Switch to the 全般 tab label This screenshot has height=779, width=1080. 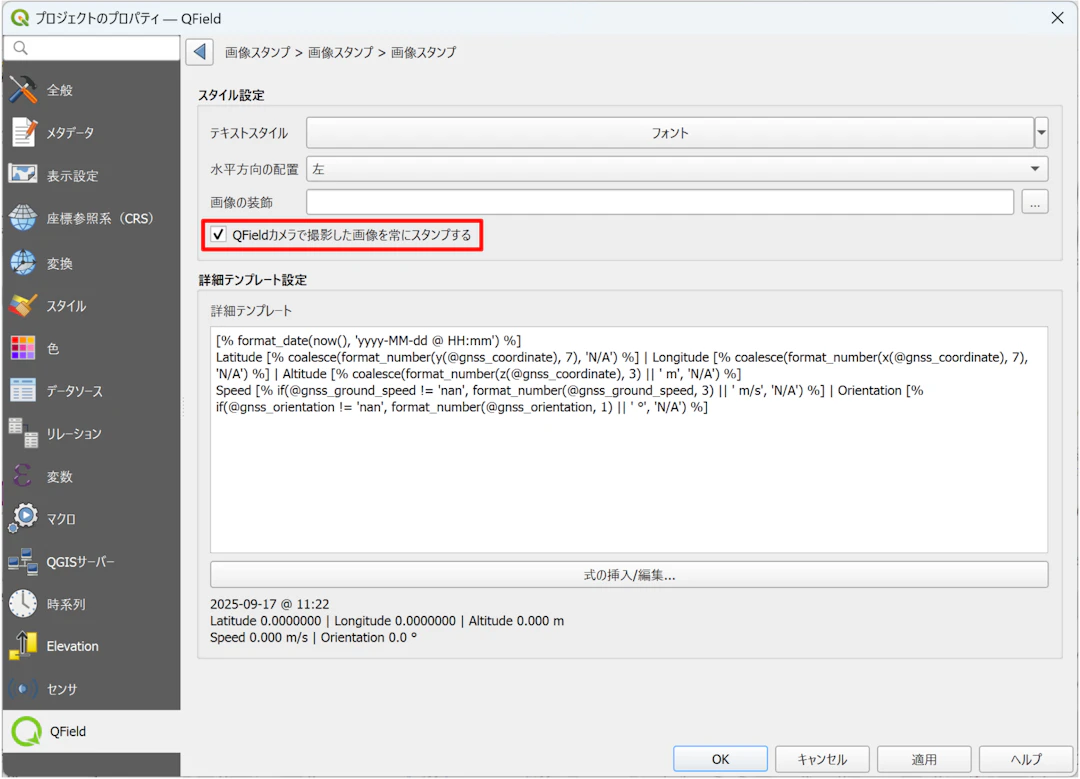[60, 90]
